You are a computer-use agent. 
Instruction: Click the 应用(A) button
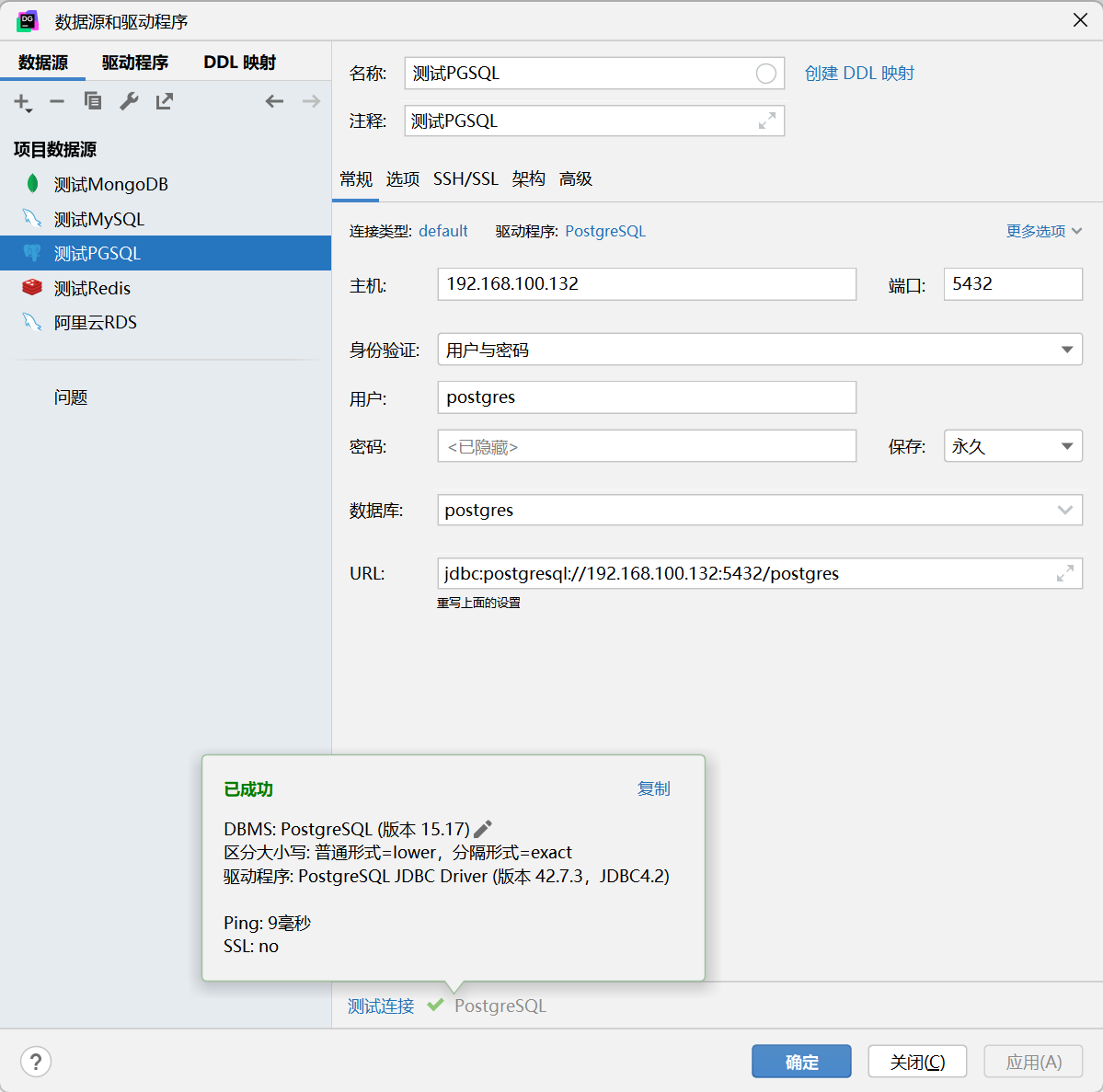[1033, 1062]
